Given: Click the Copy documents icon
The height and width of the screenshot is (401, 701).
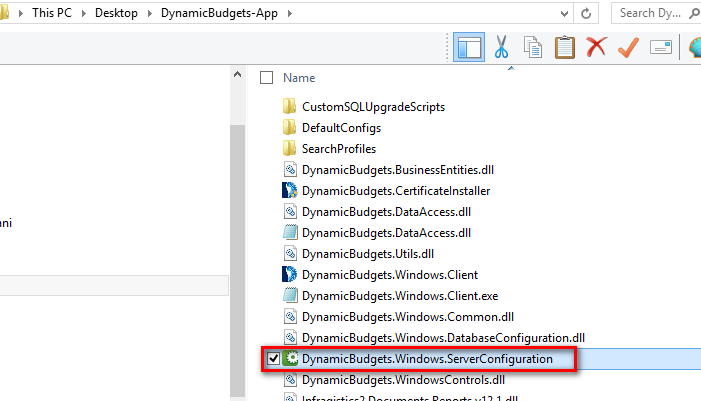Looking at the screenshot, I should pyautogui.click(x=532, y=47).
